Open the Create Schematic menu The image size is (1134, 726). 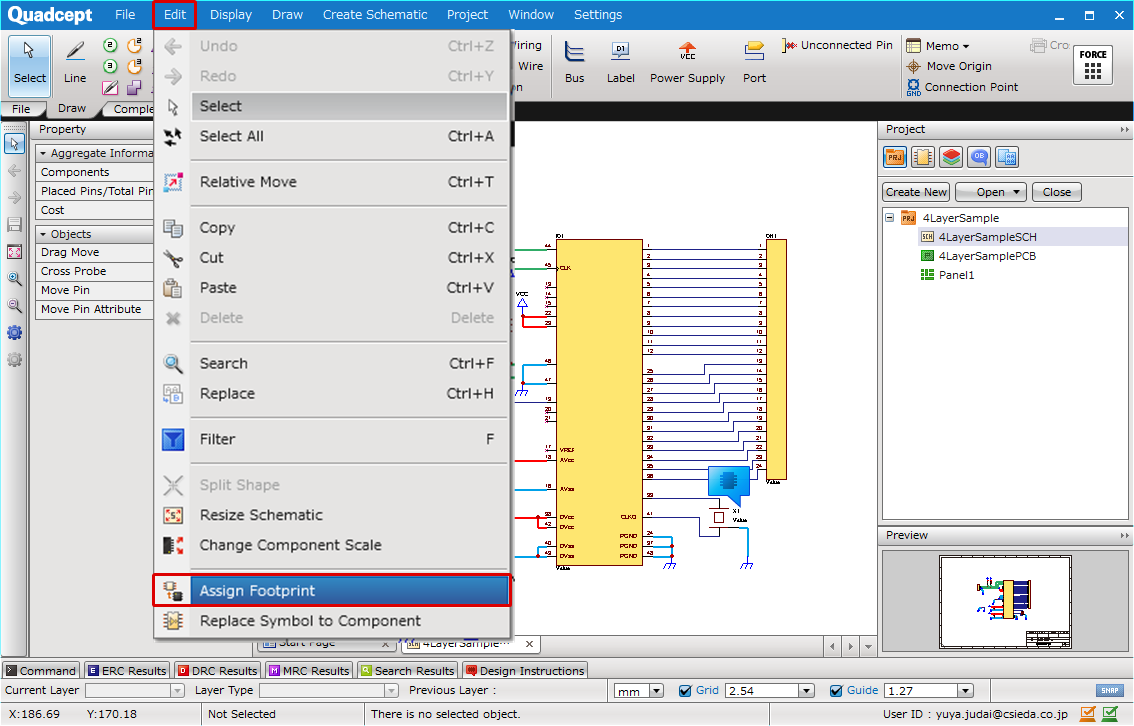[375, 14]
